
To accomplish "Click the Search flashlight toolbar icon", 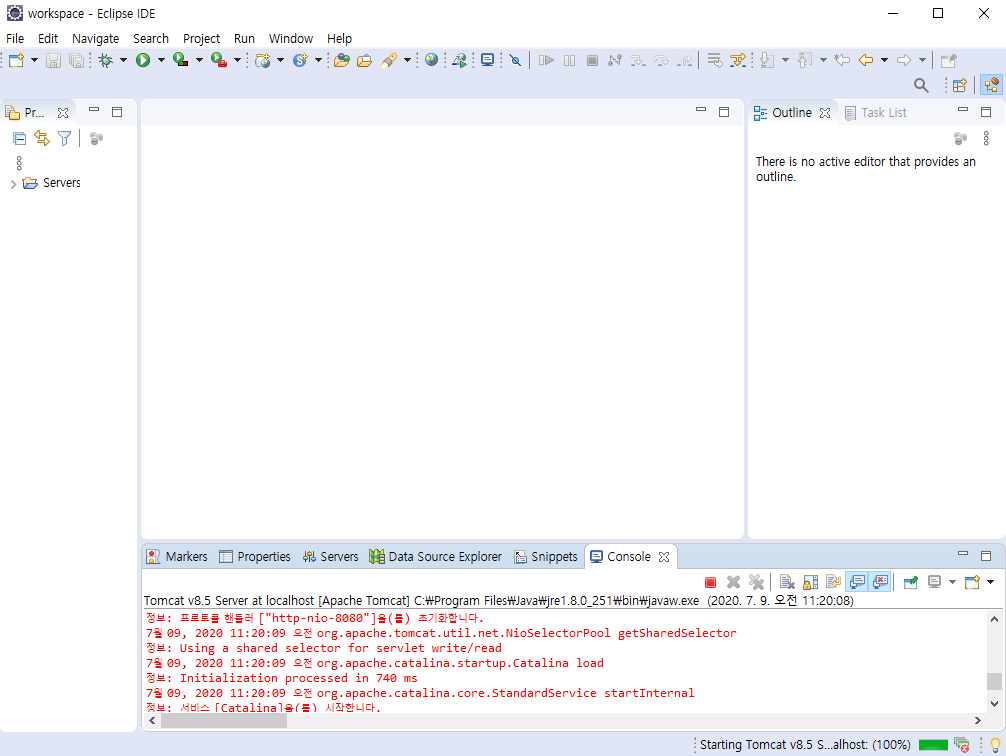I will coord(389,60).
